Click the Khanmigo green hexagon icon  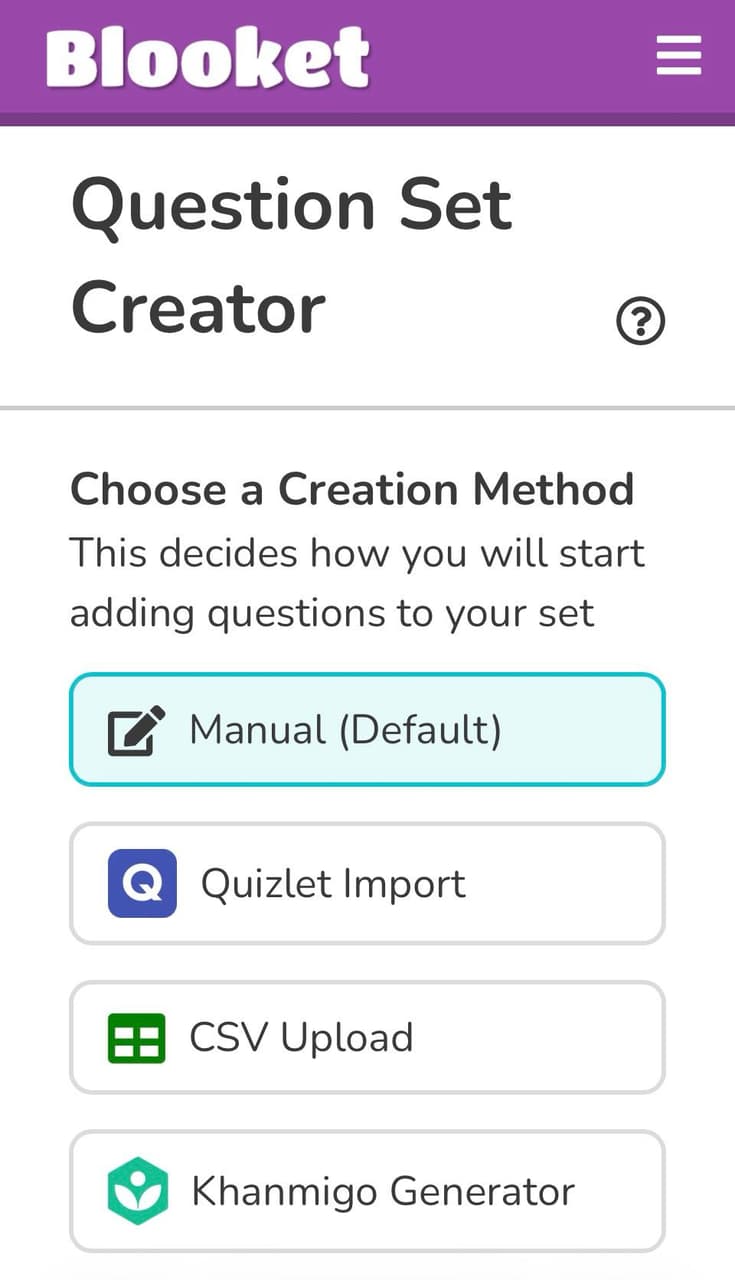137,1190
